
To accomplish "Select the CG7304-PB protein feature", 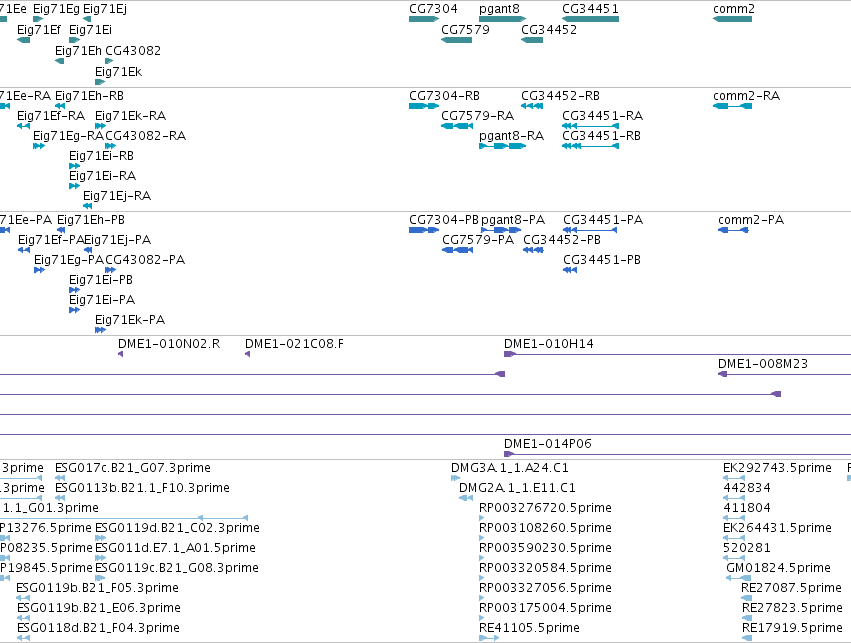I will (424, 230).
